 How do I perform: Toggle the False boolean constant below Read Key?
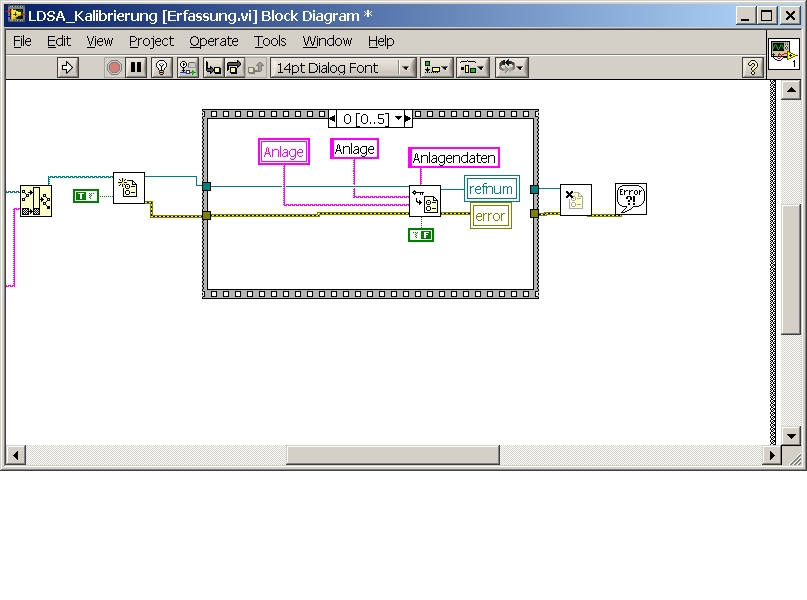[421, 235]
